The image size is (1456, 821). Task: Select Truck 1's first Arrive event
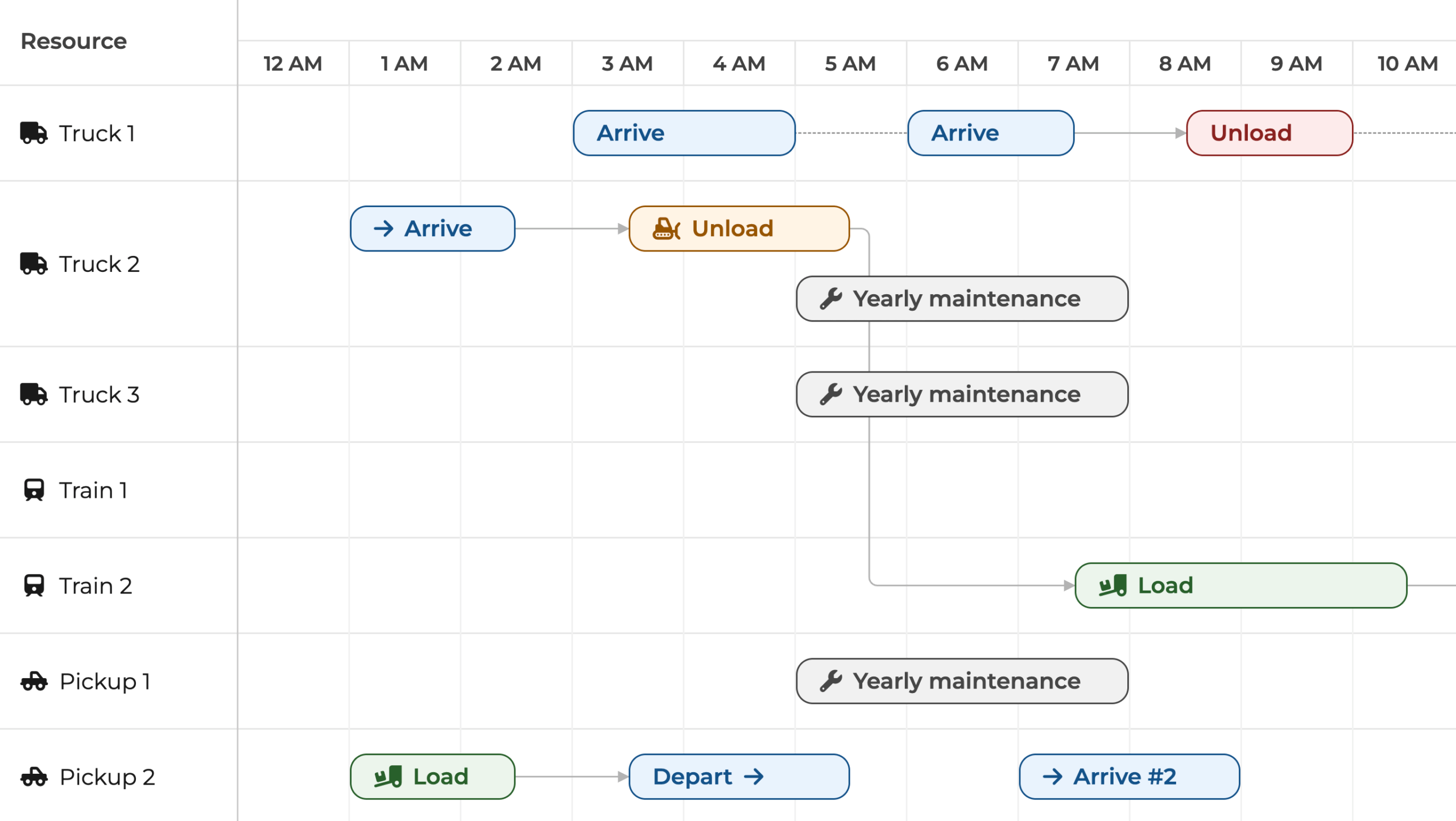[x=684, y=133]
